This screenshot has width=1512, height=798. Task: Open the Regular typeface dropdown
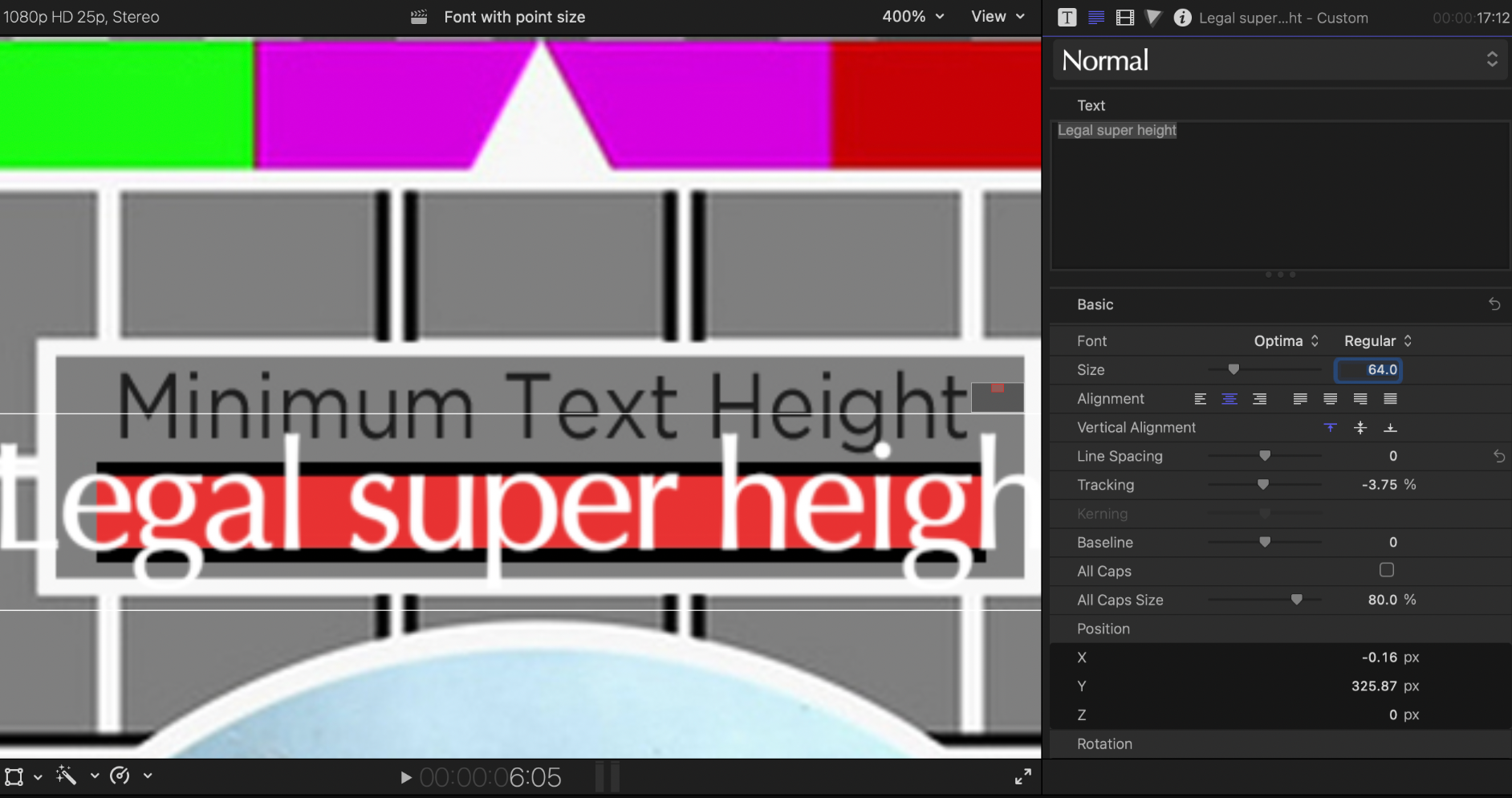coord(1378,341)
